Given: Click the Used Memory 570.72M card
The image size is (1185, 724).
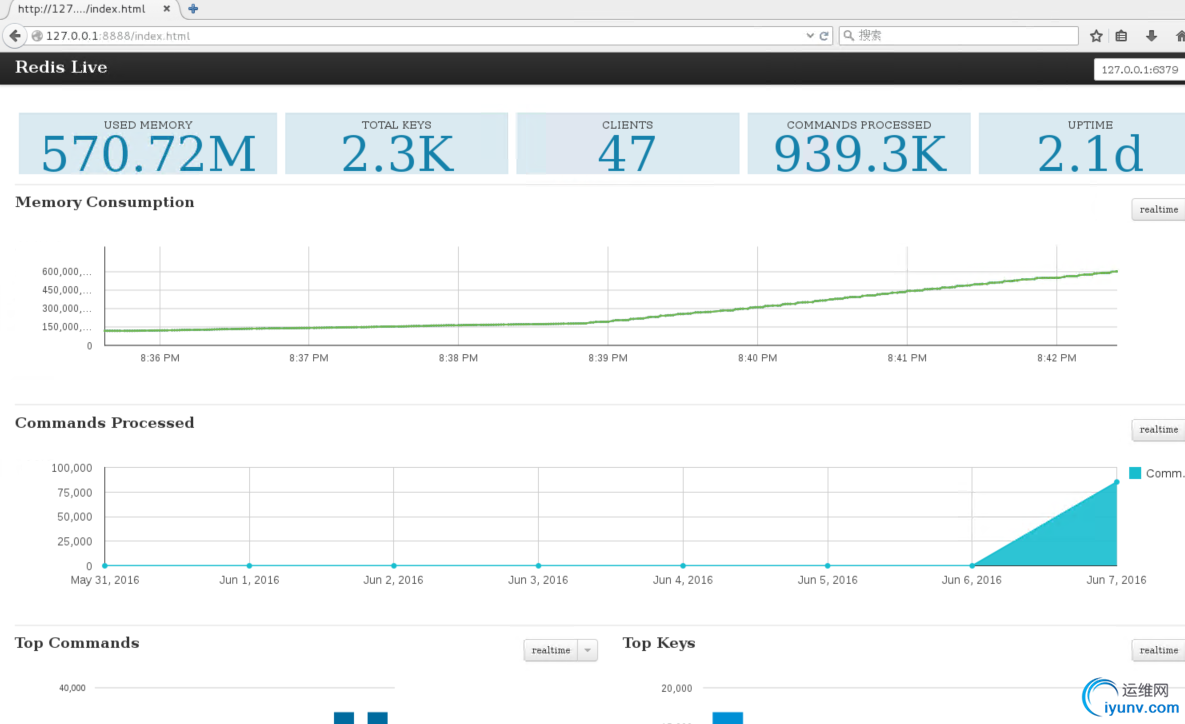Looking at the screenshot, I should pyautogui.click(x=148, y=144).
